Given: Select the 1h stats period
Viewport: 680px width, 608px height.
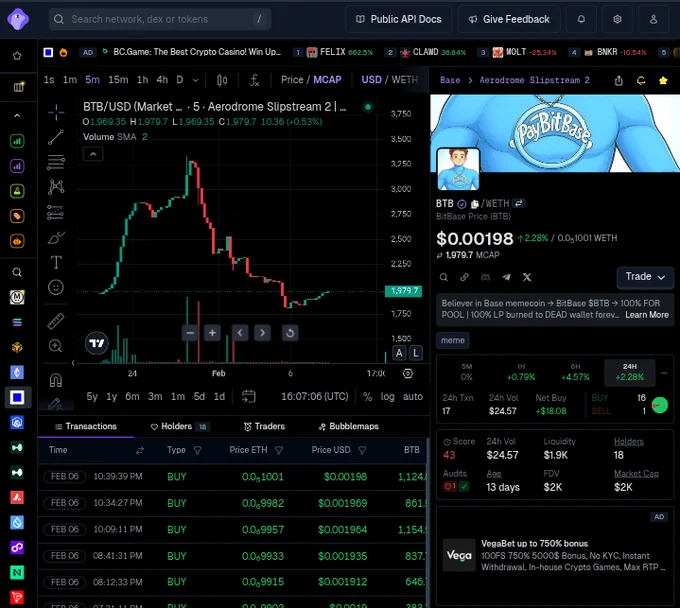Looking at the screenshot, I should [x=521, y=373].
